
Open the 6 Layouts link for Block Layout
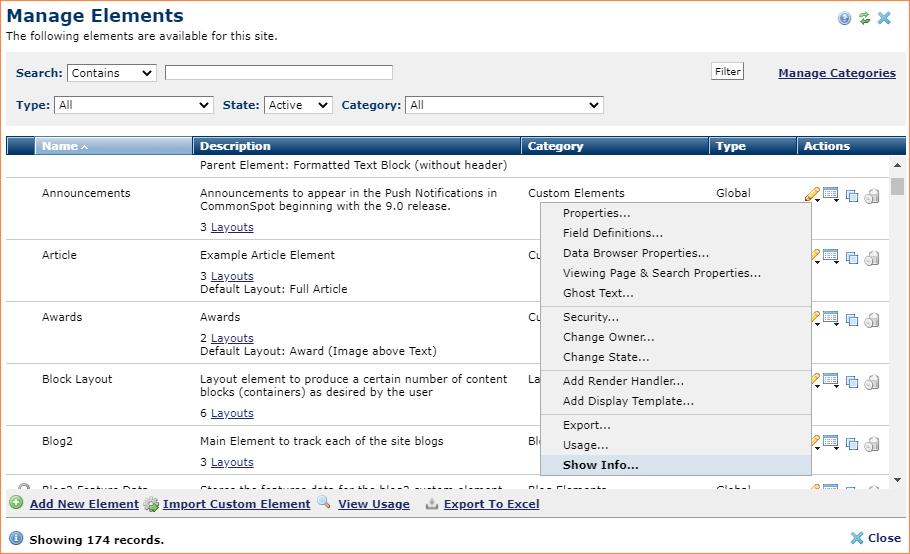pyautogui.click(x=232, y=413)
